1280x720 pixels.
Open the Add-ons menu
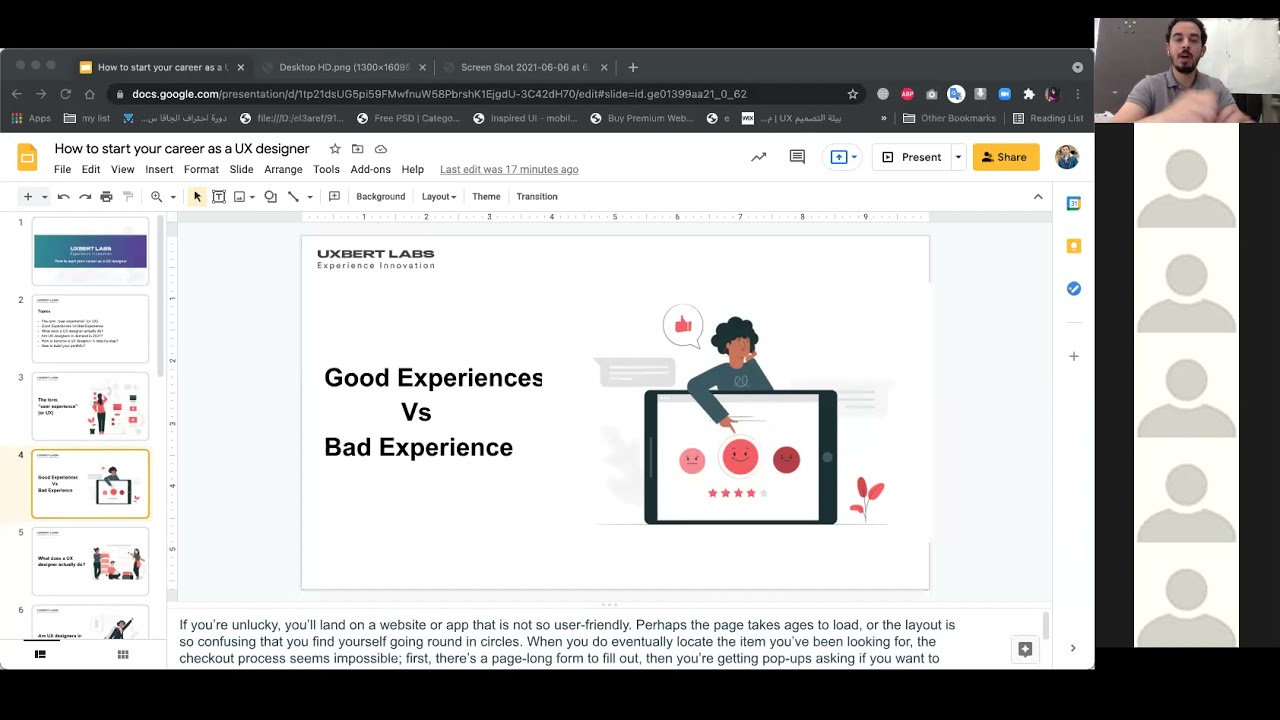tap(370, 170)
